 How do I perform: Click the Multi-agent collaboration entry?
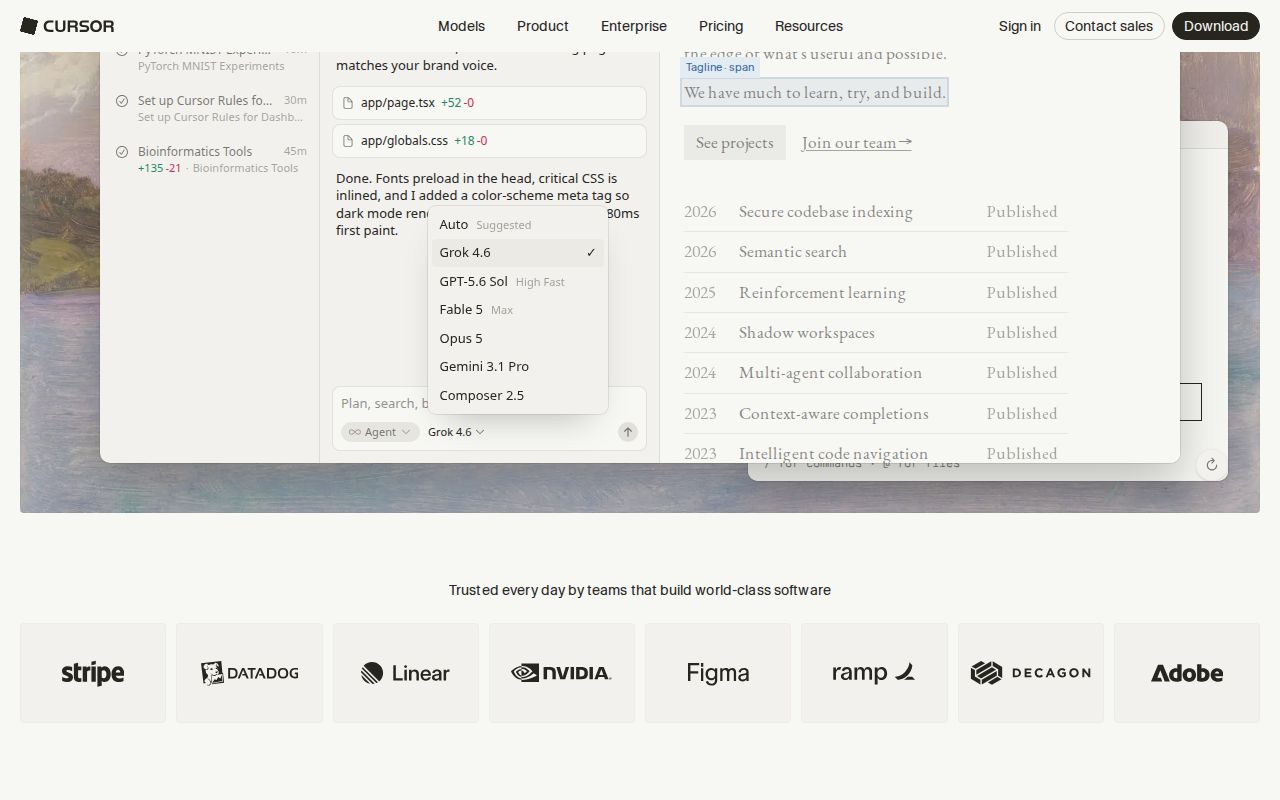coord(876,373)
